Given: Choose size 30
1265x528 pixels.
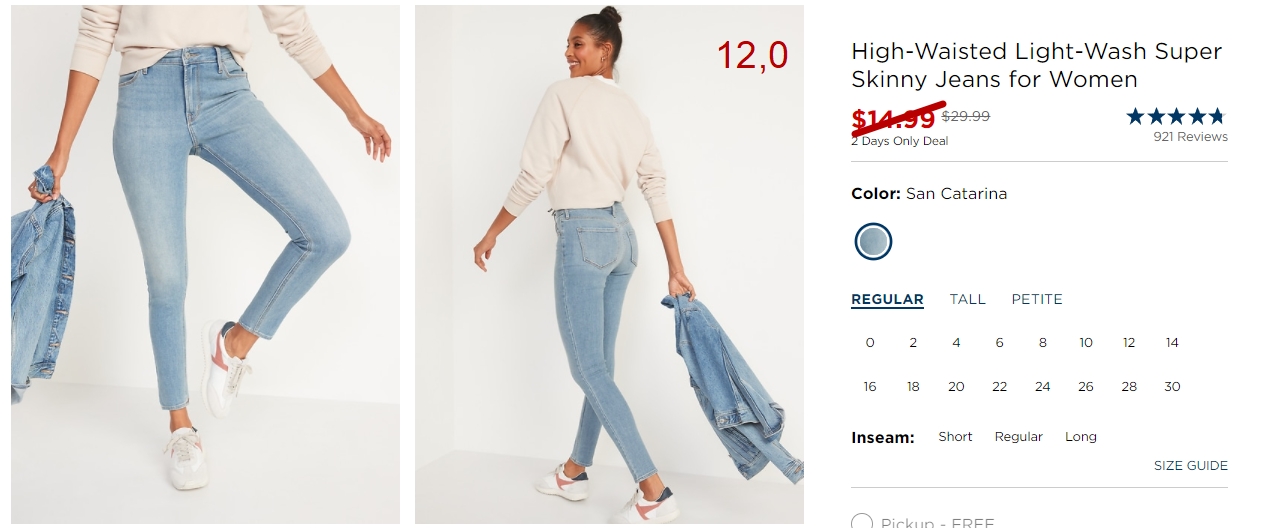Looking at the screenshot, I should [x=1172, y=387].
